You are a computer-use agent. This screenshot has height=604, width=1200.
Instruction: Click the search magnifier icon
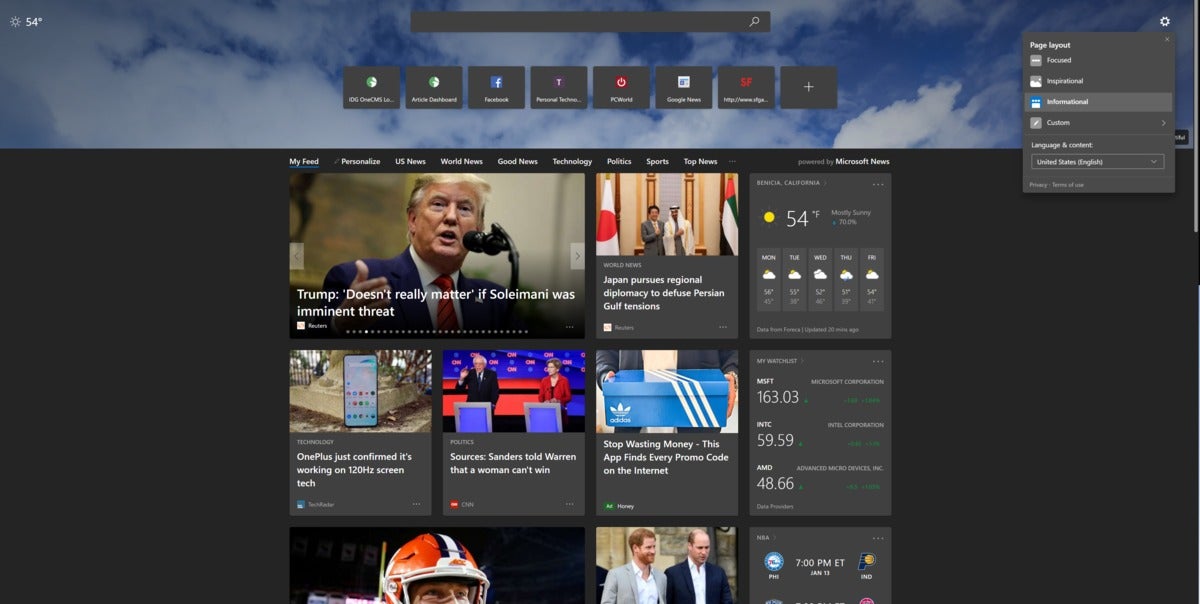755,21
